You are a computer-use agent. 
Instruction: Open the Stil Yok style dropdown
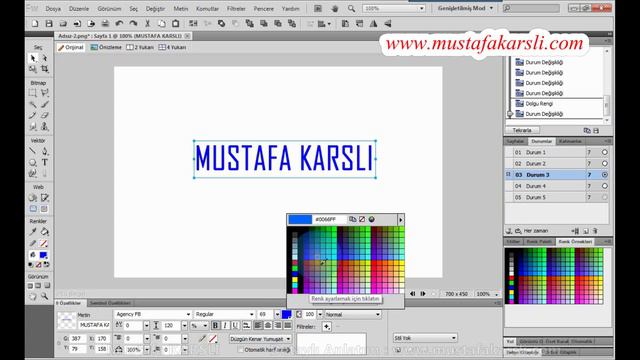(425, 338)
